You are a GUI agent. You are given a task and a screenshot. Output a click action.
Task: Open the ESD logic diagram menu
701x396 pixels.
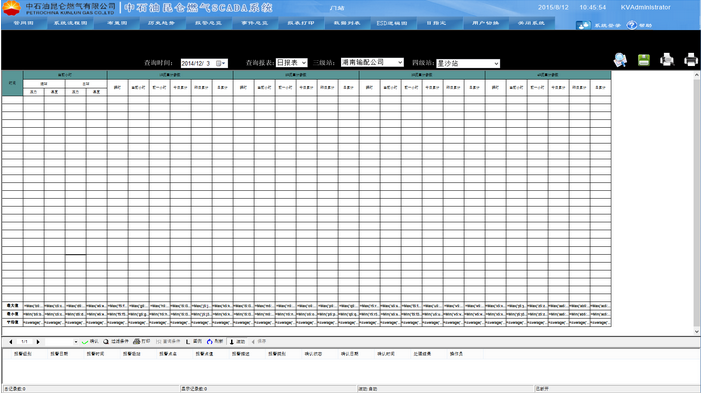(392, 23)
